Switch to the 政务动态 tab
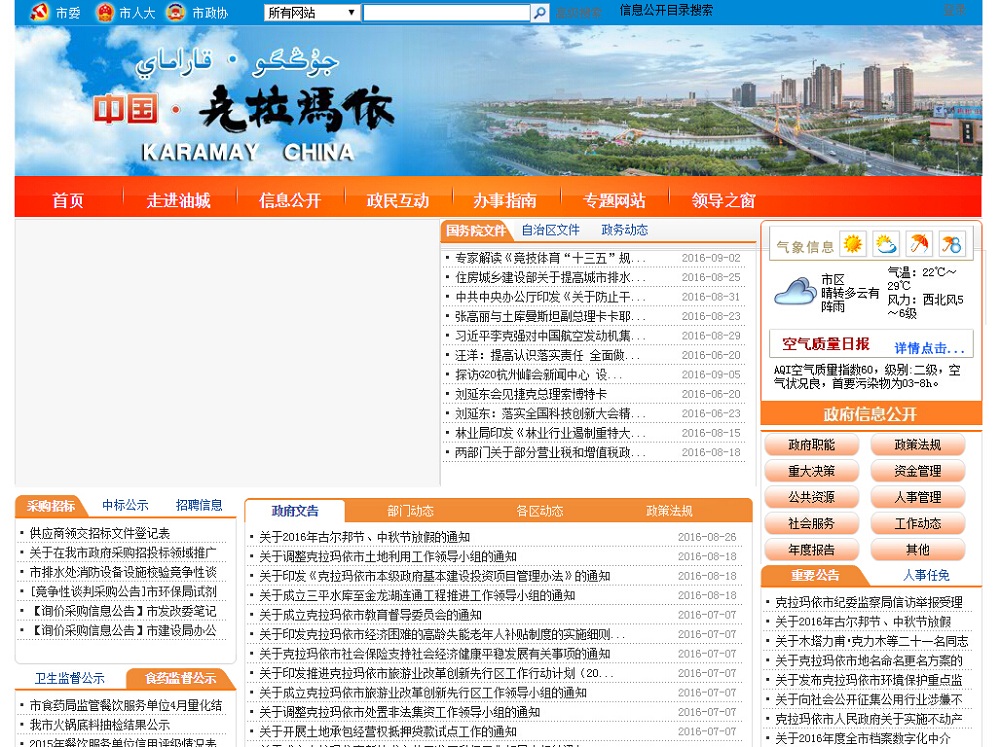The image size is (1000, 747). tap(624, 230)
